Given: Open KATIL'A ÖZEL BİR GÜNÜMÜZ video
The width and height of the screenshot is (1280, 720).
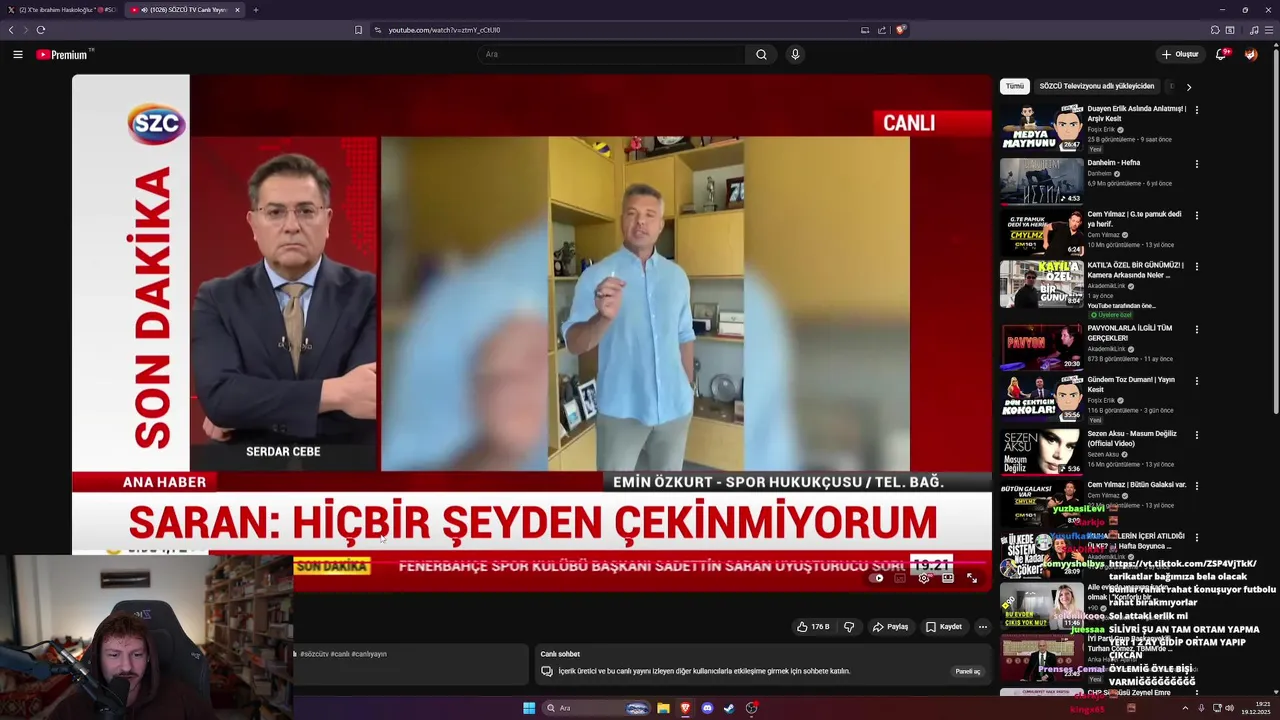Looking at the screenshot, I should (1042, 284).
